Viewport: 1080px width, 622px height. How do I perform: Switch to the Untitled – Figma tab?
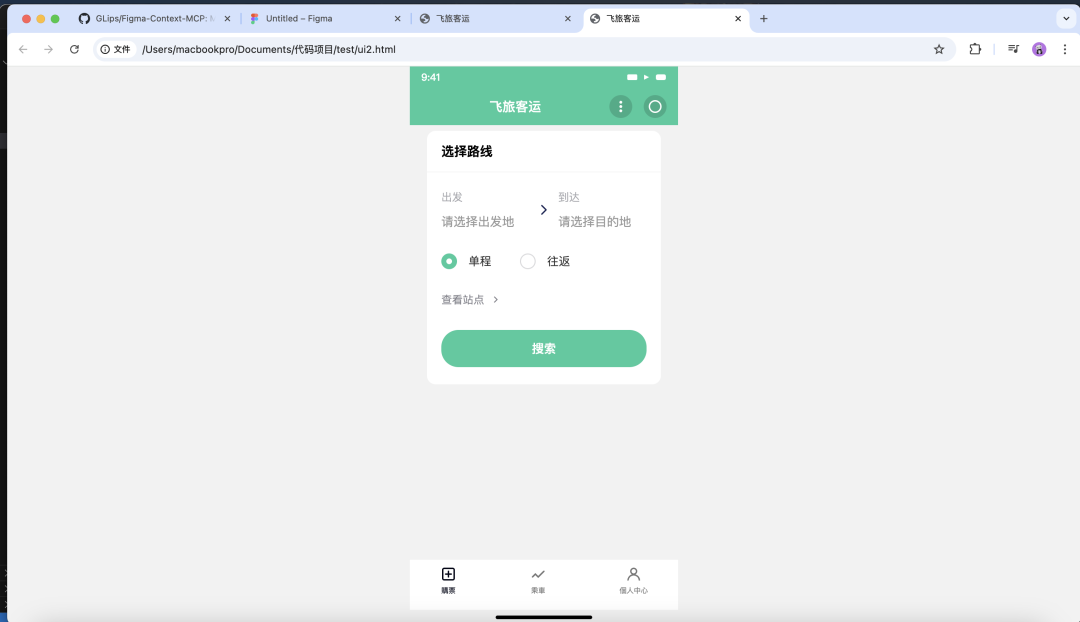click(x=300, y=18)
